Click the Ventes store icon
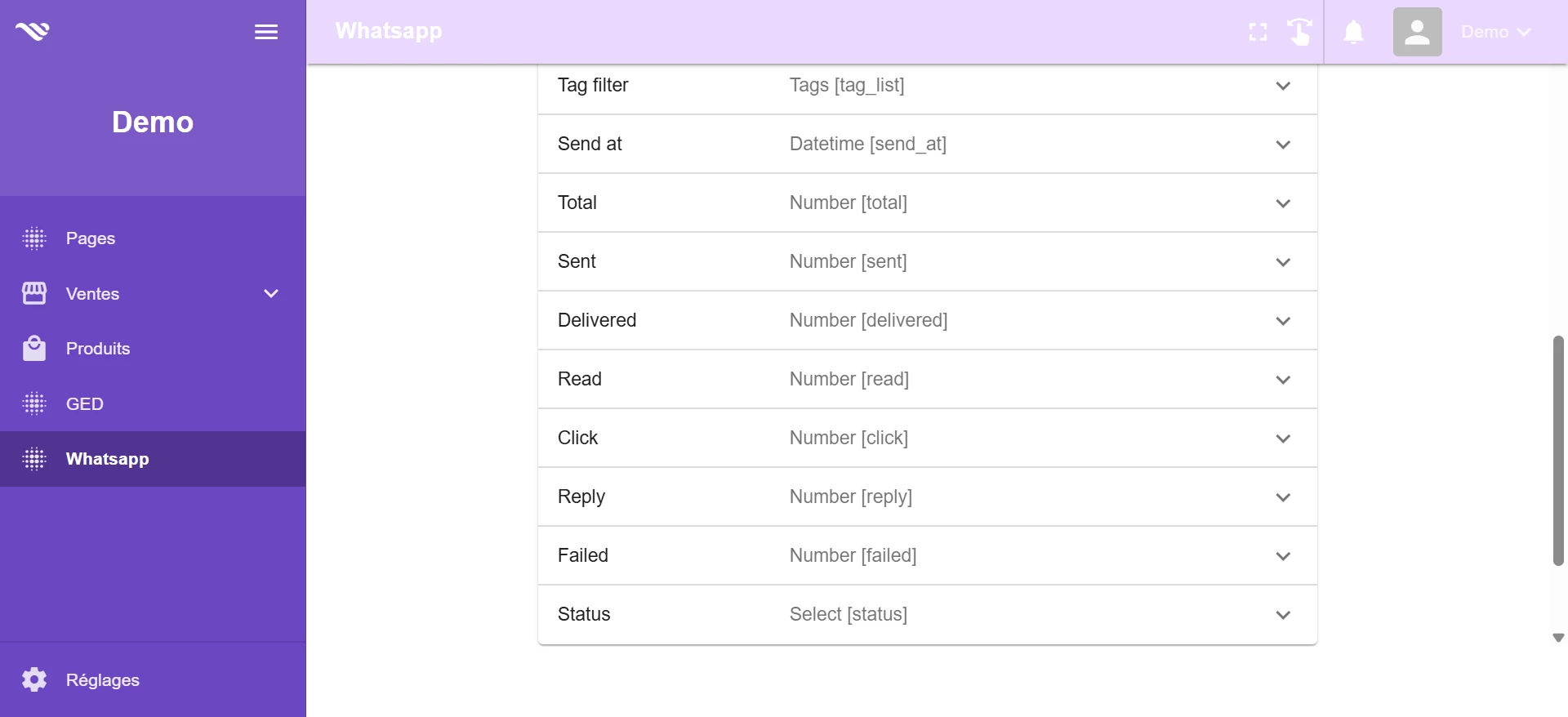The image size is (1568, 717). pyautogui.click(x=34, y=293)
